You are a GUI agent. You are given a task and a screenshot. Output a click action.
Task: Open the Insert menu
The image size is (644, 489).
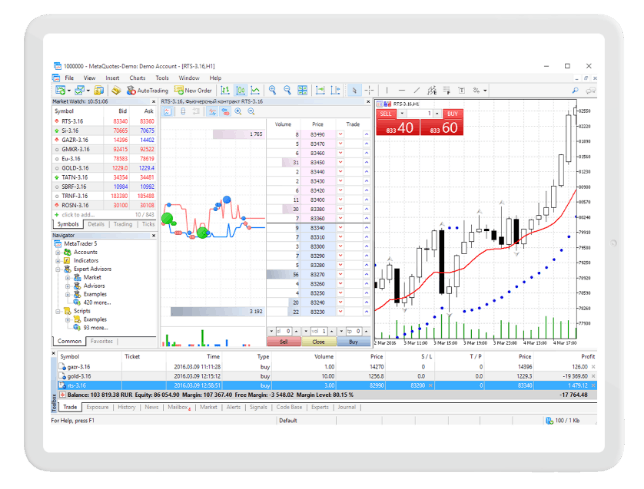point(112,78)
